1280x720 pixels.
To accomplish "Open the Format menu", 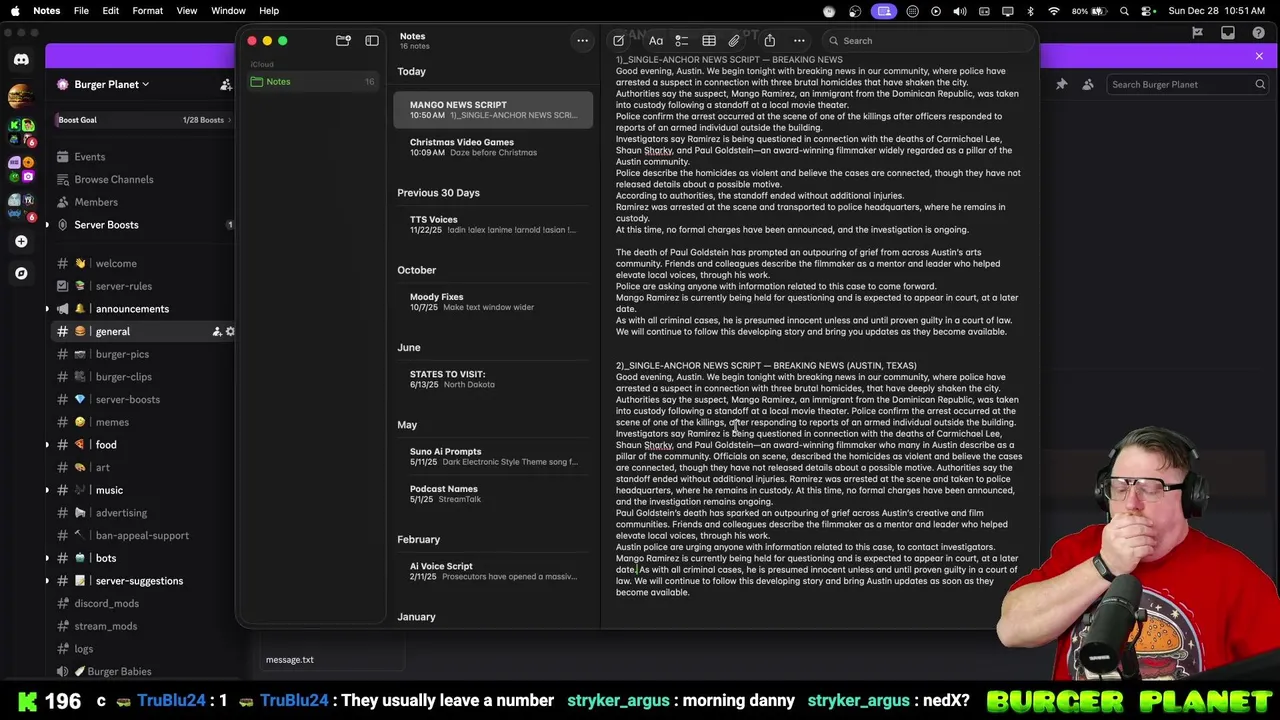I will click(147, 11).
